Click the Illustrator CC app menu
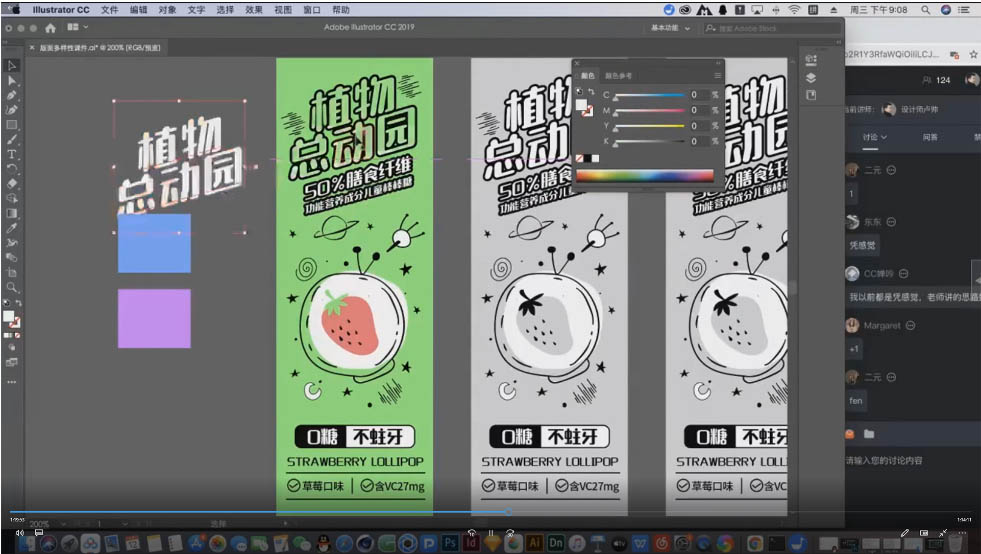The width and height of the screenshot is (981, 554). click(61, 9)
